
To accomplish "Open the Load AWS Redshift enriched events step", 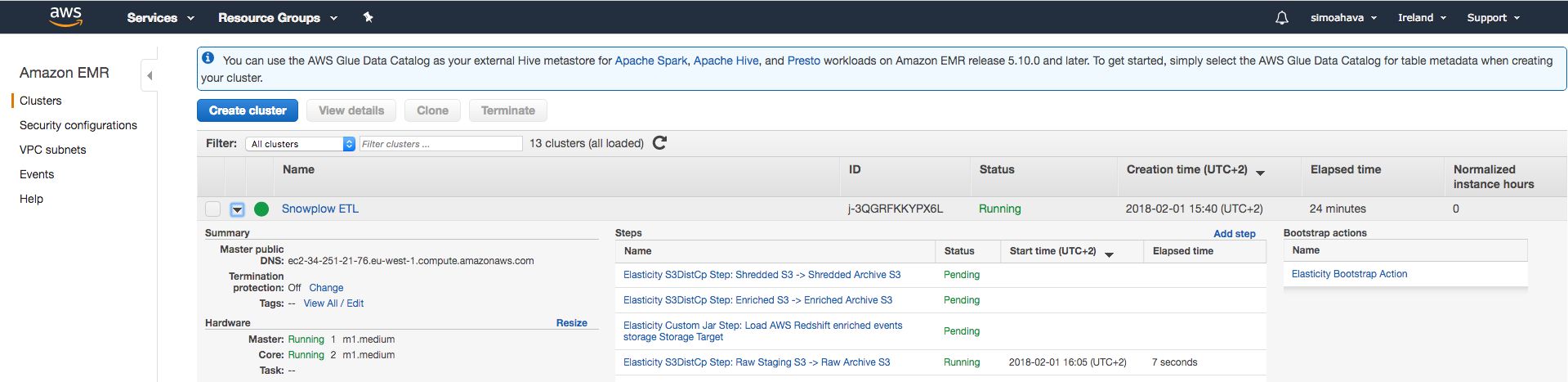I will (763, 331).
